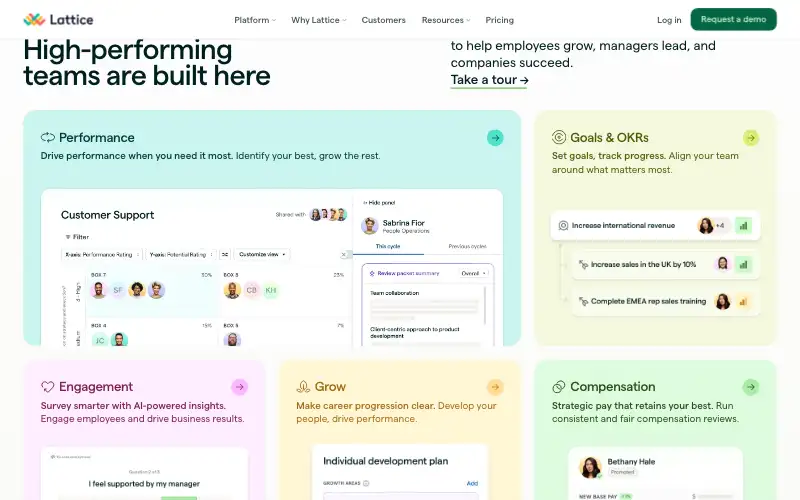Click the Compensation coin icon
The height and width of the screenshot is (500, 800).
[x=559, y=387]
